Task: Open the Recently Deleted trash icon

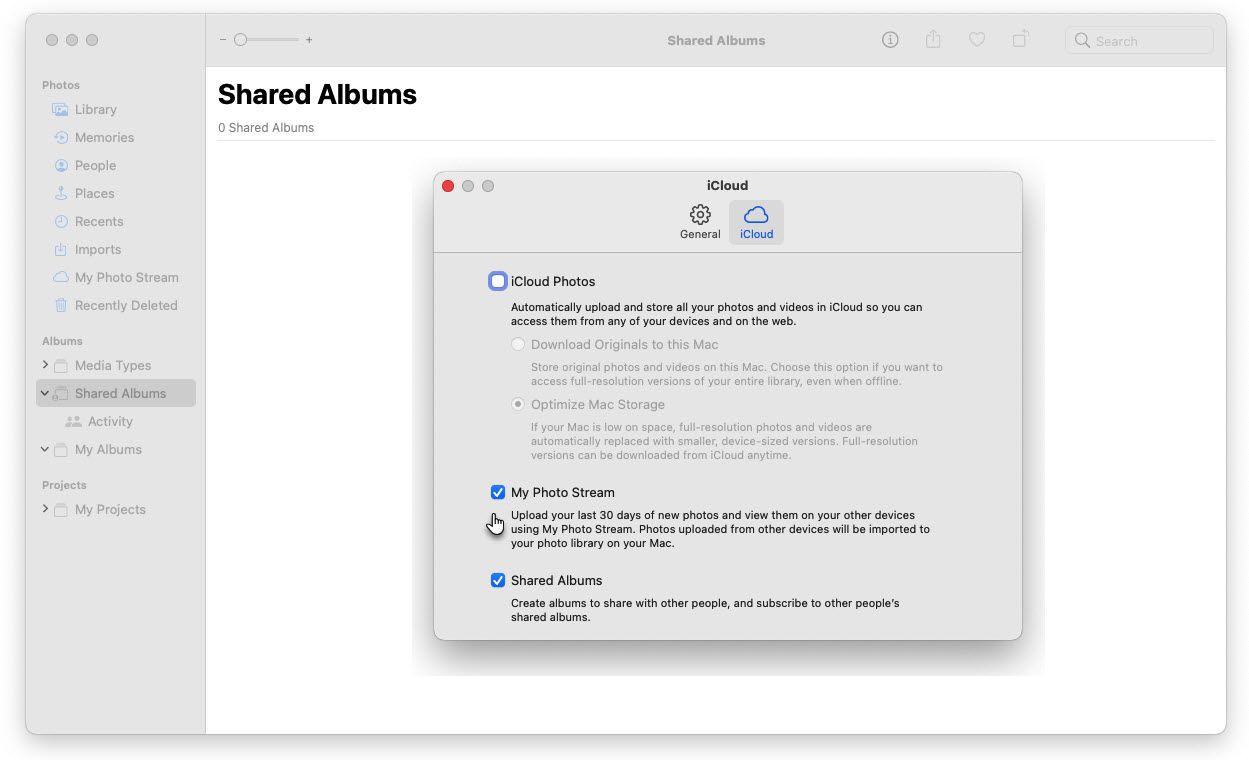Action: [61, 306]
